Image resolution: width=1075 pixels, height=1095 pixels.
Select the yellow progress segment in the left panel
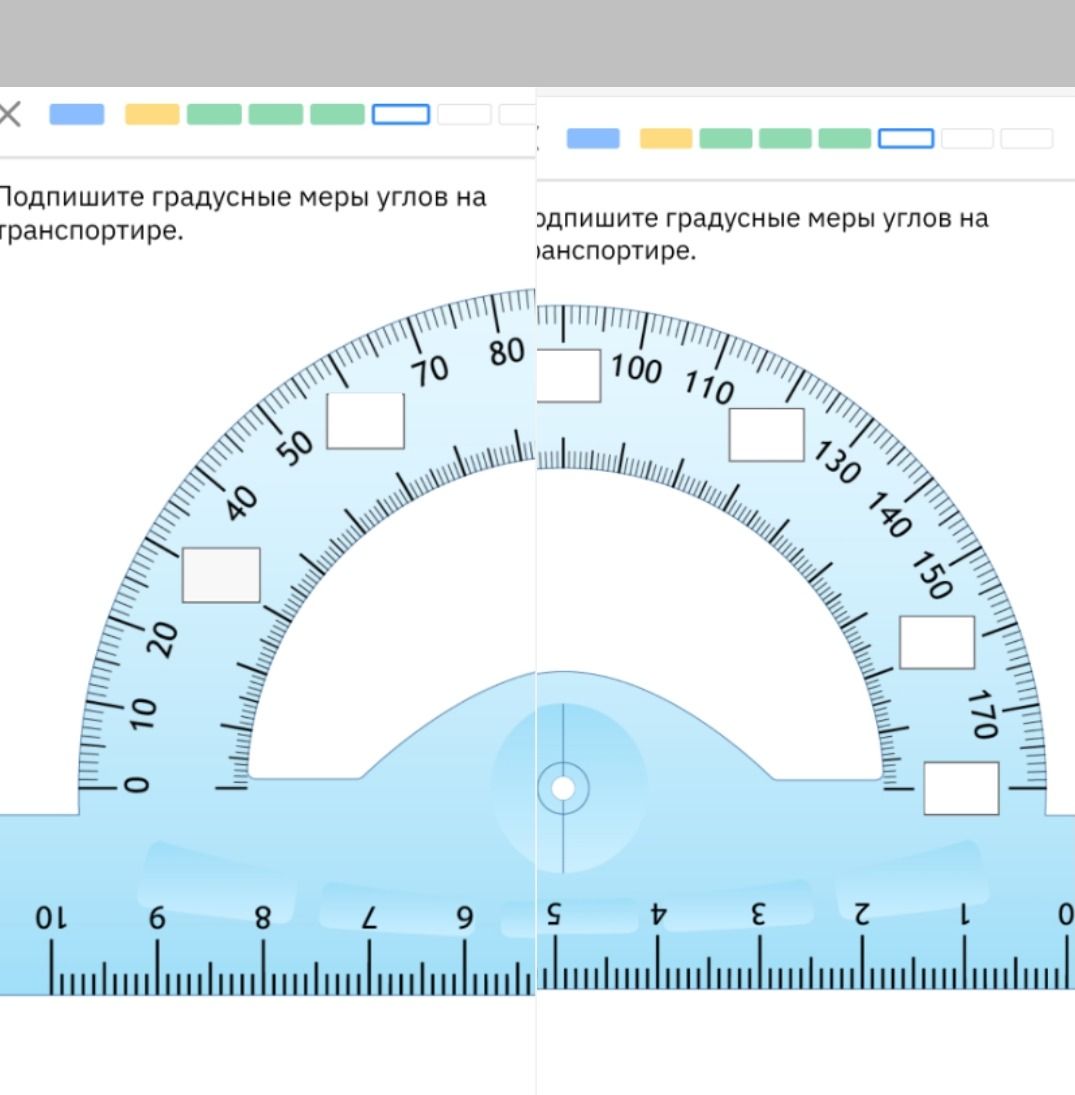click(x=152, y=114)
